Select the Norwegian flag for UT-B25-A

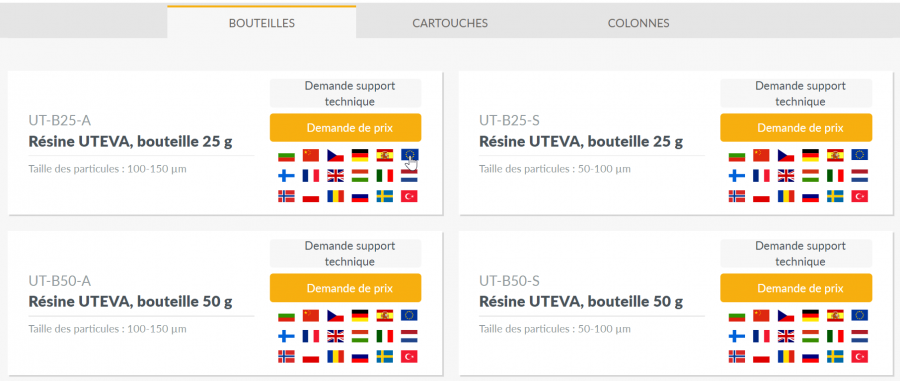click(286, 196)
